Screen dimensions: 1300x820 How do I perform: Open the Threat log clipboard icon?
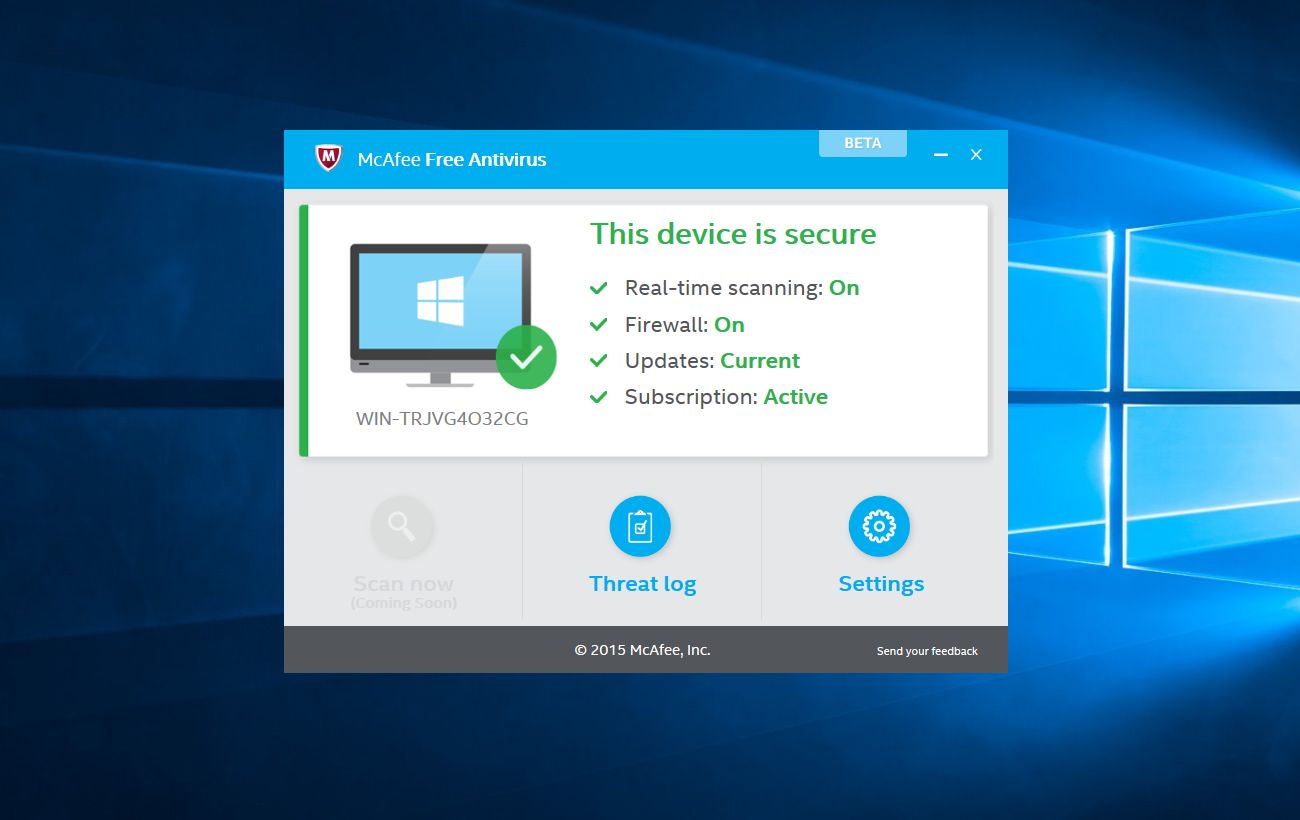(x=640, y=526)
